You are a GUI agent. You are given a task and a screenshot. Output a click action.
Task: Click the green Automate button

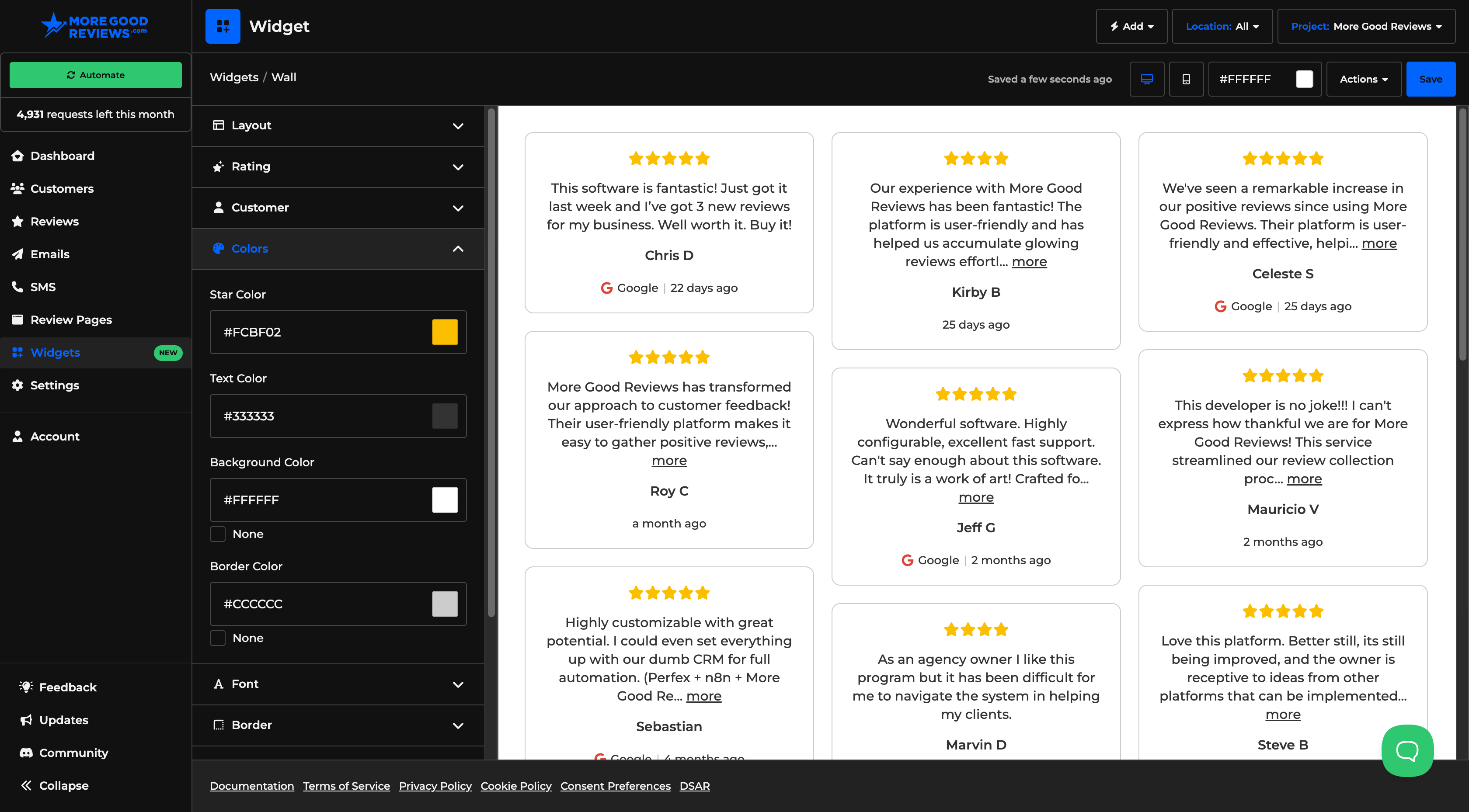tap(96, 75)
